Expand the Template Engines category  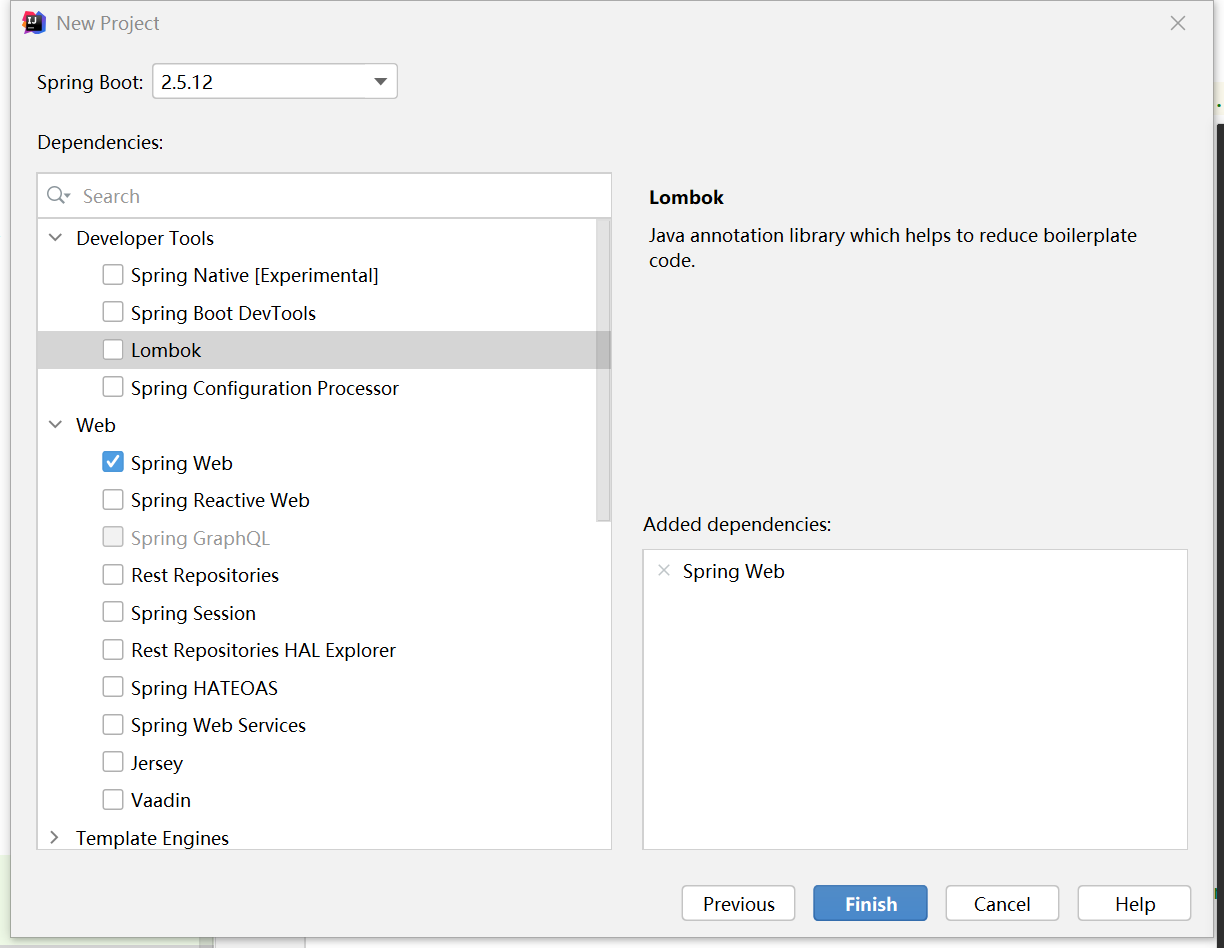55,837
